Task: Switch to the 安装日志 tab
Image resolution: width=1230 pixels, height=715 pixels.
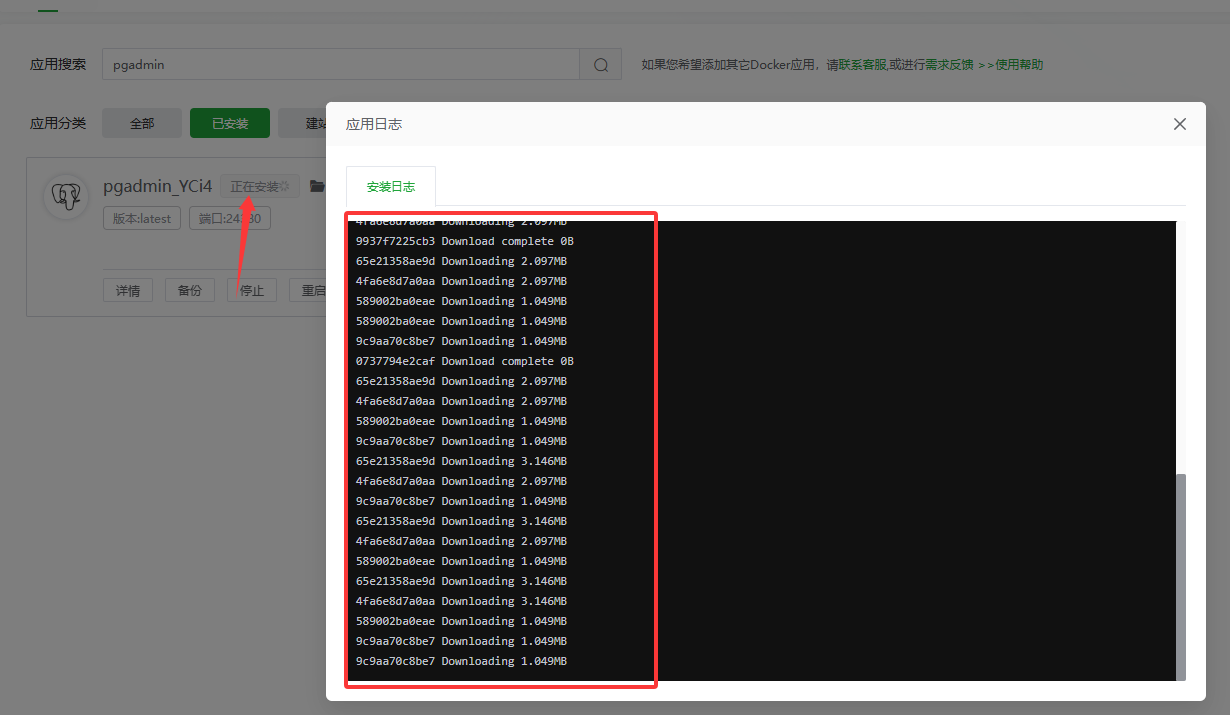Action: (391, 187)
